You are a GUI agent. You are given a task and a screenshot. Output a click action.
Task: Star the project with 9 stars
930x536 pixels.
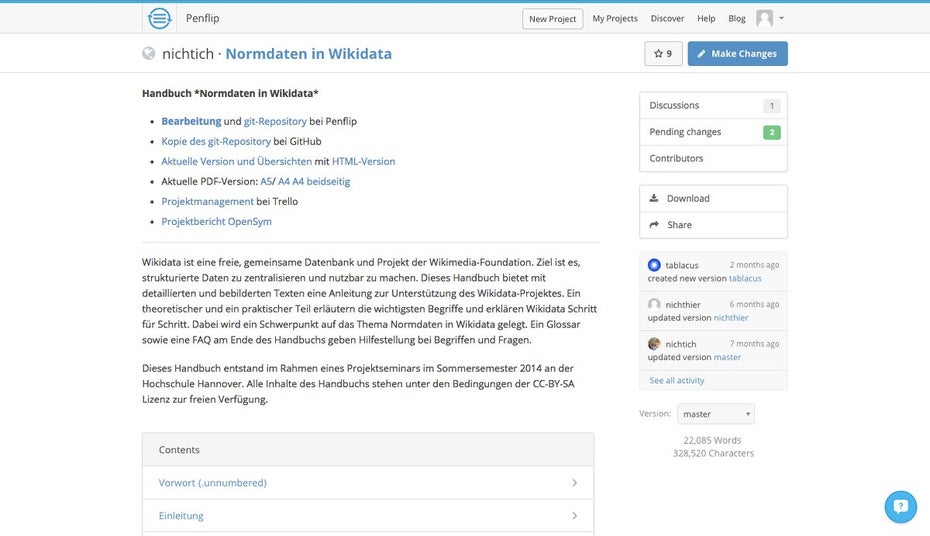point(663,53)
